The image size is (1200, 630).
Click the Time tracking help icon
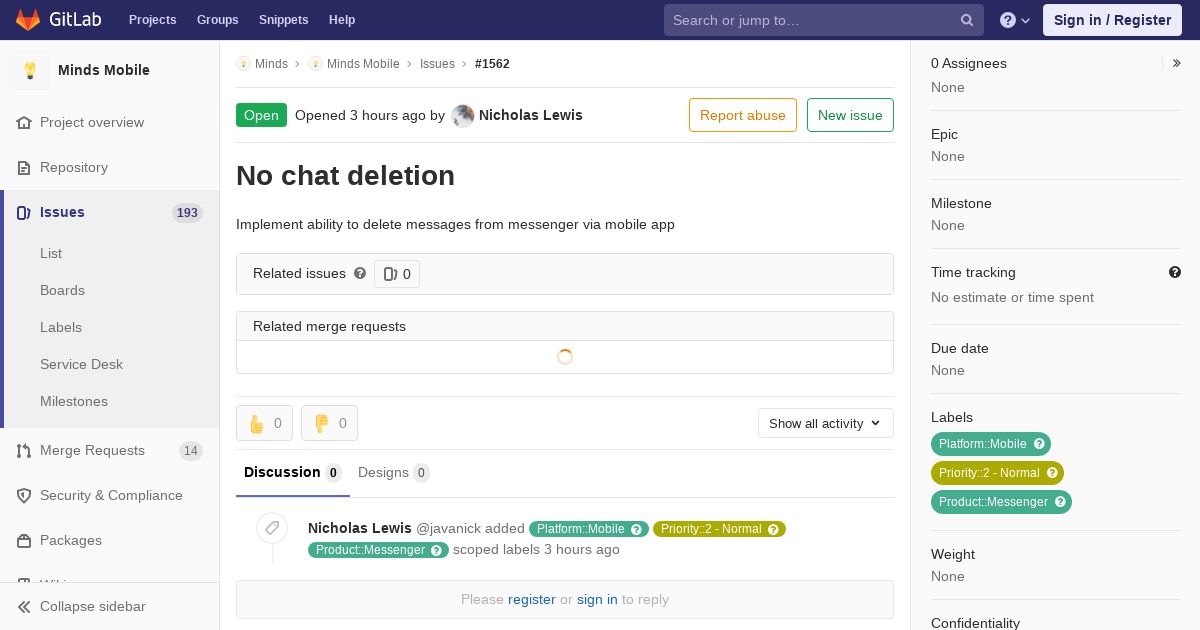1175,272
